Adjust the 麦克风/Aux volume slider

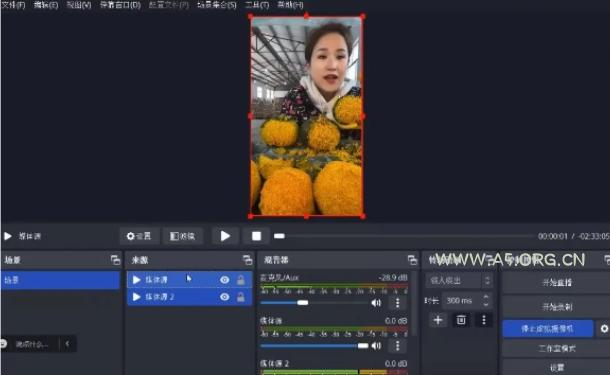click(x=314, y=303)
